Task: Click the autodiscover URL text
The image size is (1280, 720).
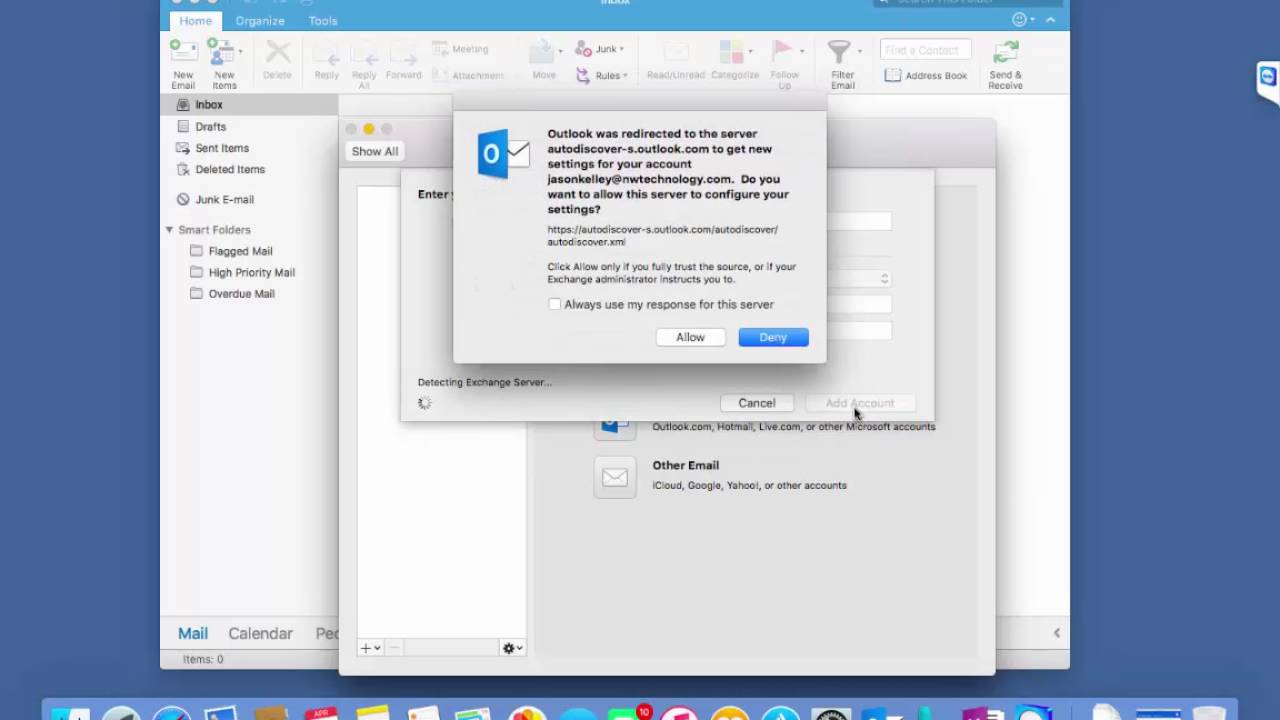Action: coord(662,236)
